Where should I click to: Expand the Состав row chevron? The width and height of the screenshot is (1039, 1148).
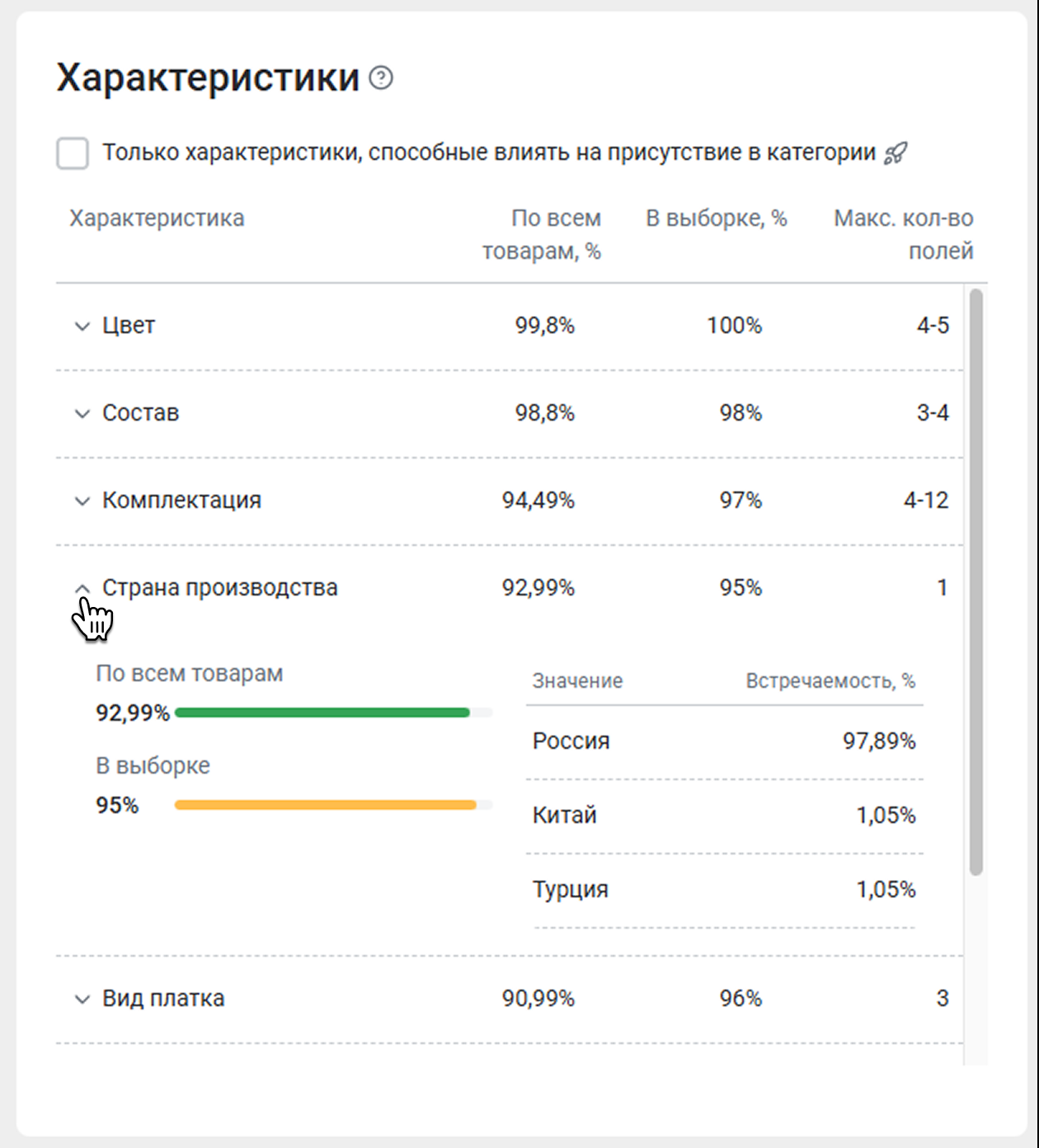pos(82,414)
